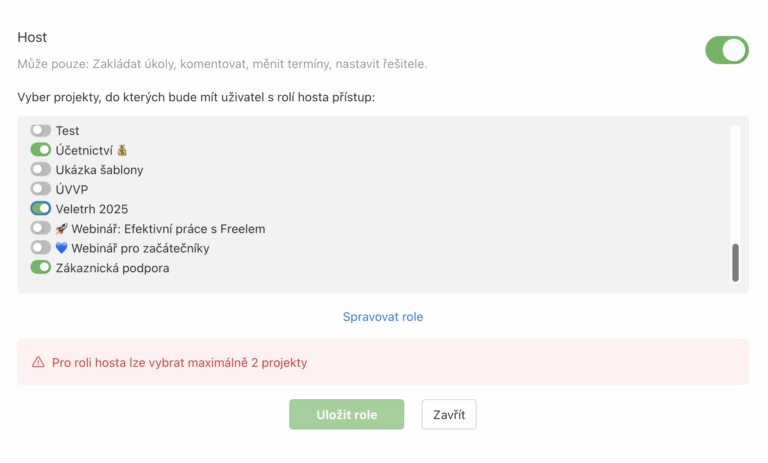Enable the Webinář: Efektivní práce s Freelem toggle
768x463 pixels.
pos(41,229)
